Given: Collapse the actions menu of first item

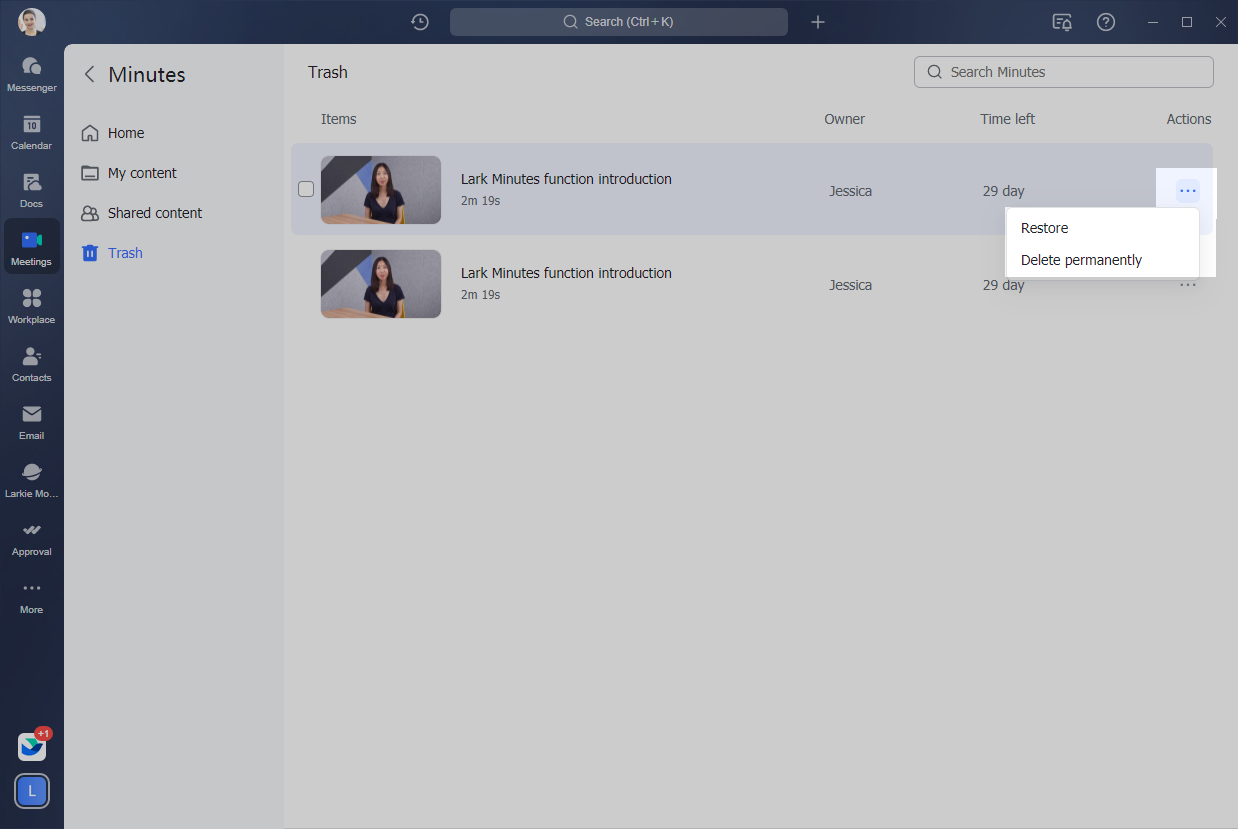Looking at the screenshot, I should (x=1187, y=190).
